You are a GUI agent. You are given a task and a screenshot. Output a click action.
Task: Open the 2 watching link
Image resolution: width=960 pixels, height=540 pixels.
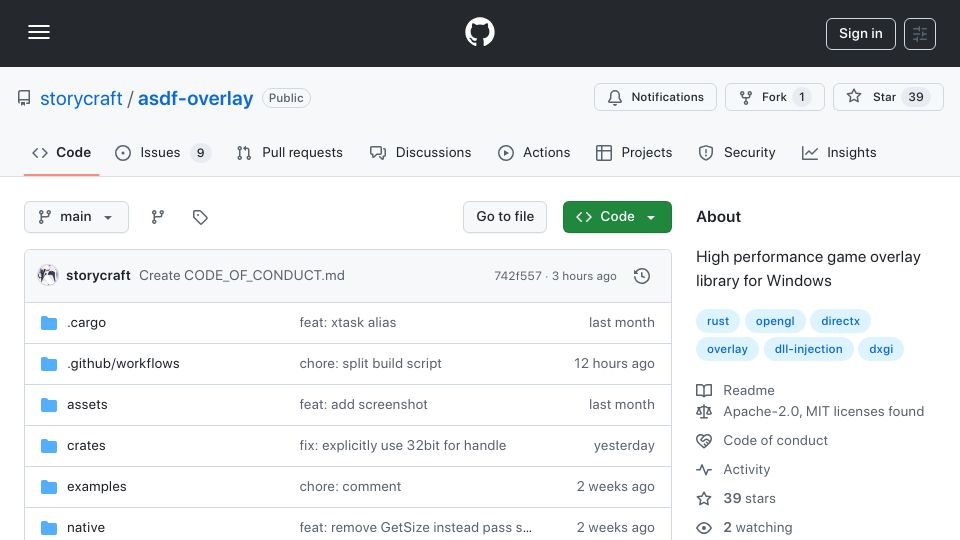tap(744, 528)
